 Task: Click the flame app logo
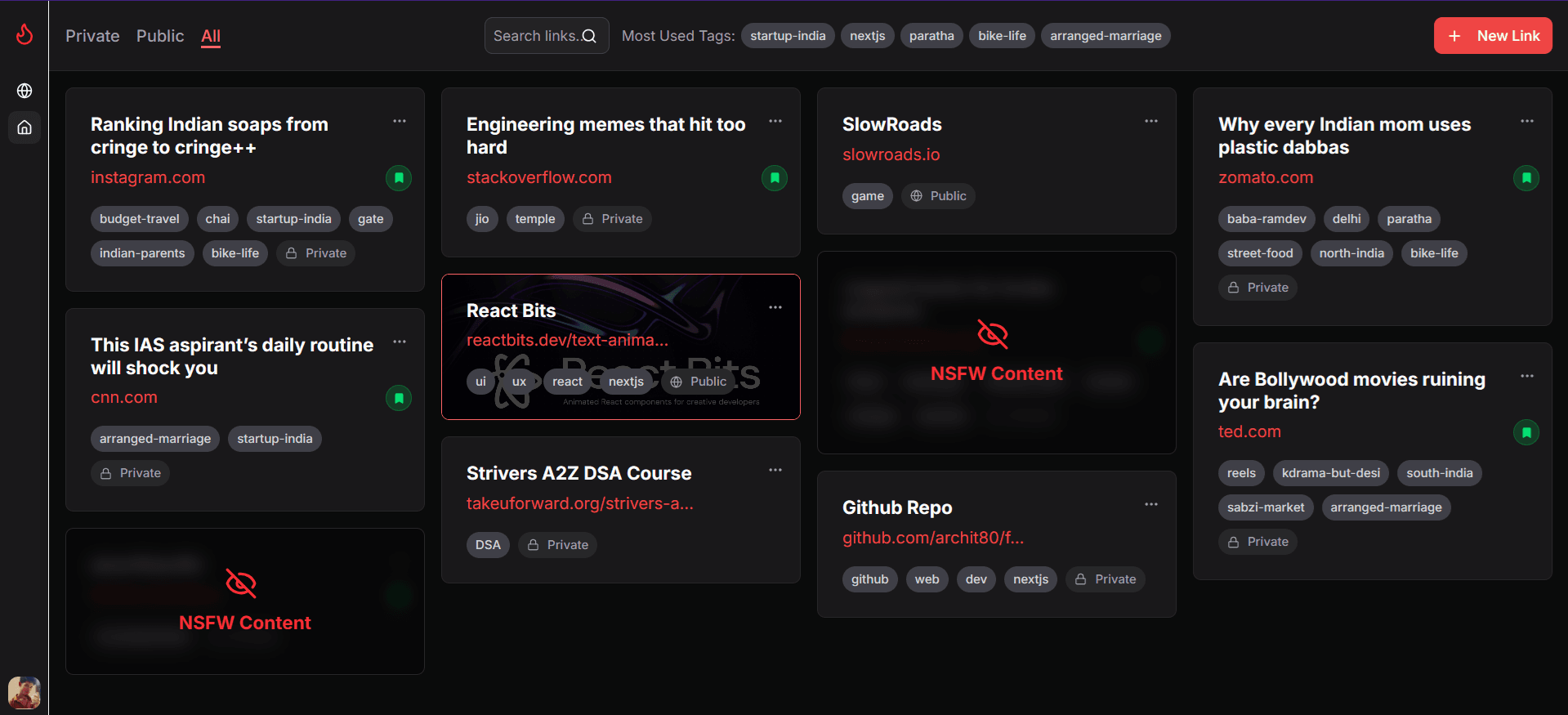25,34
